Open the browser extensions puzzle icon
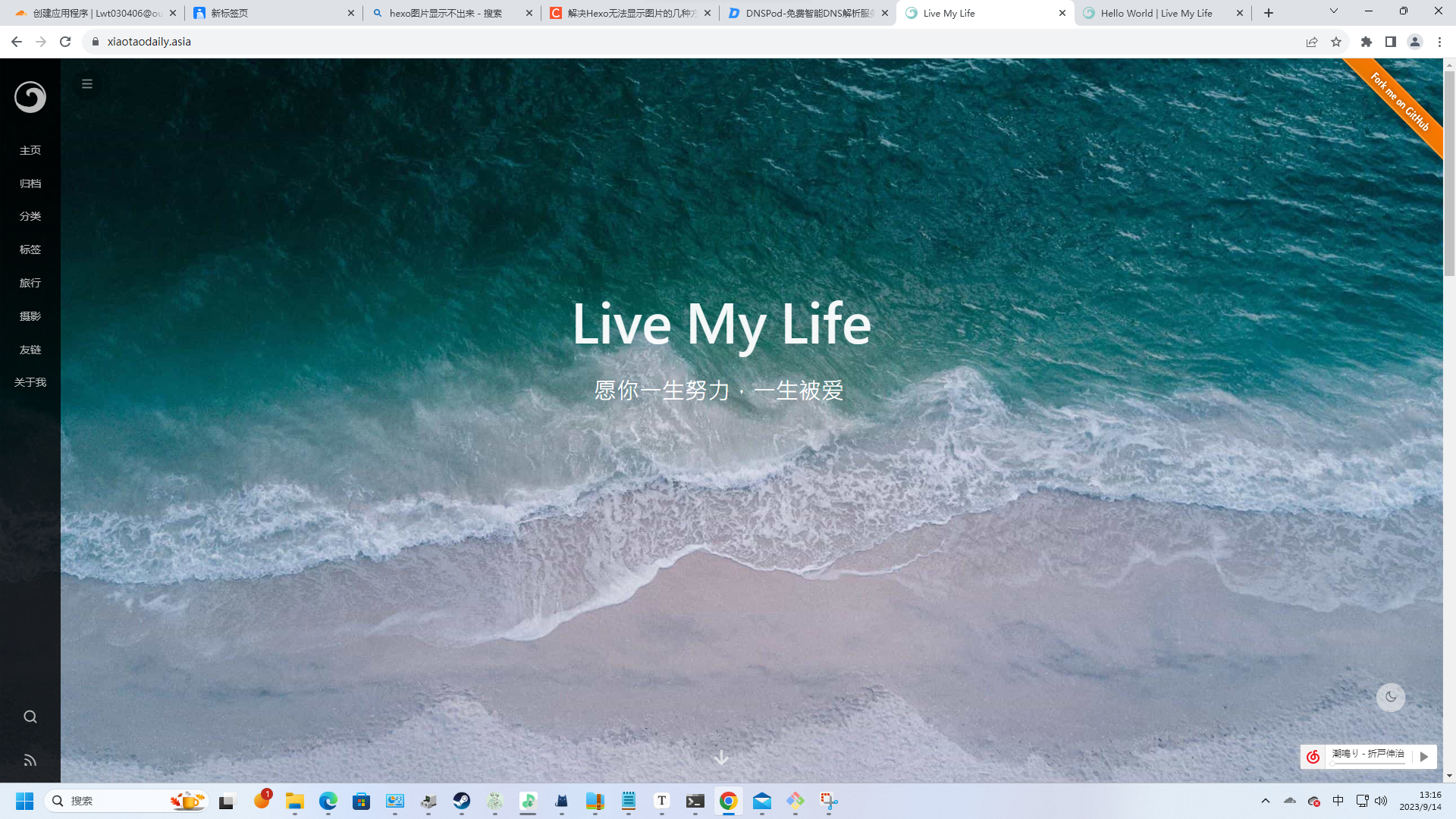1456x819 pixels. (1367, 42)
